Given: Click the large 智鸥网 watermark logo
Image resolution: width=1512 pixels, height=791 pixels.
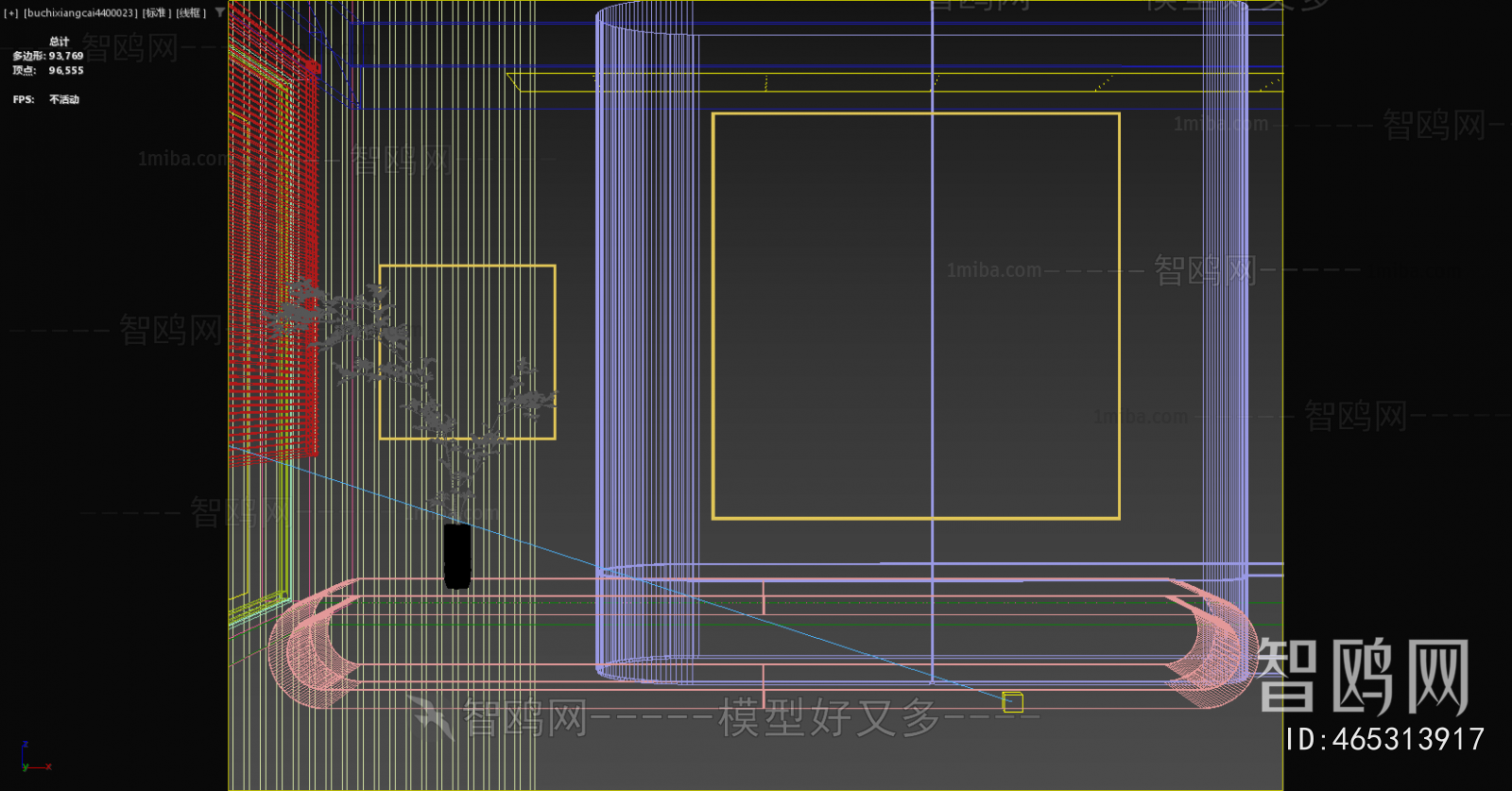Looking at the screenshot, I should click(x=1363, y=676).
